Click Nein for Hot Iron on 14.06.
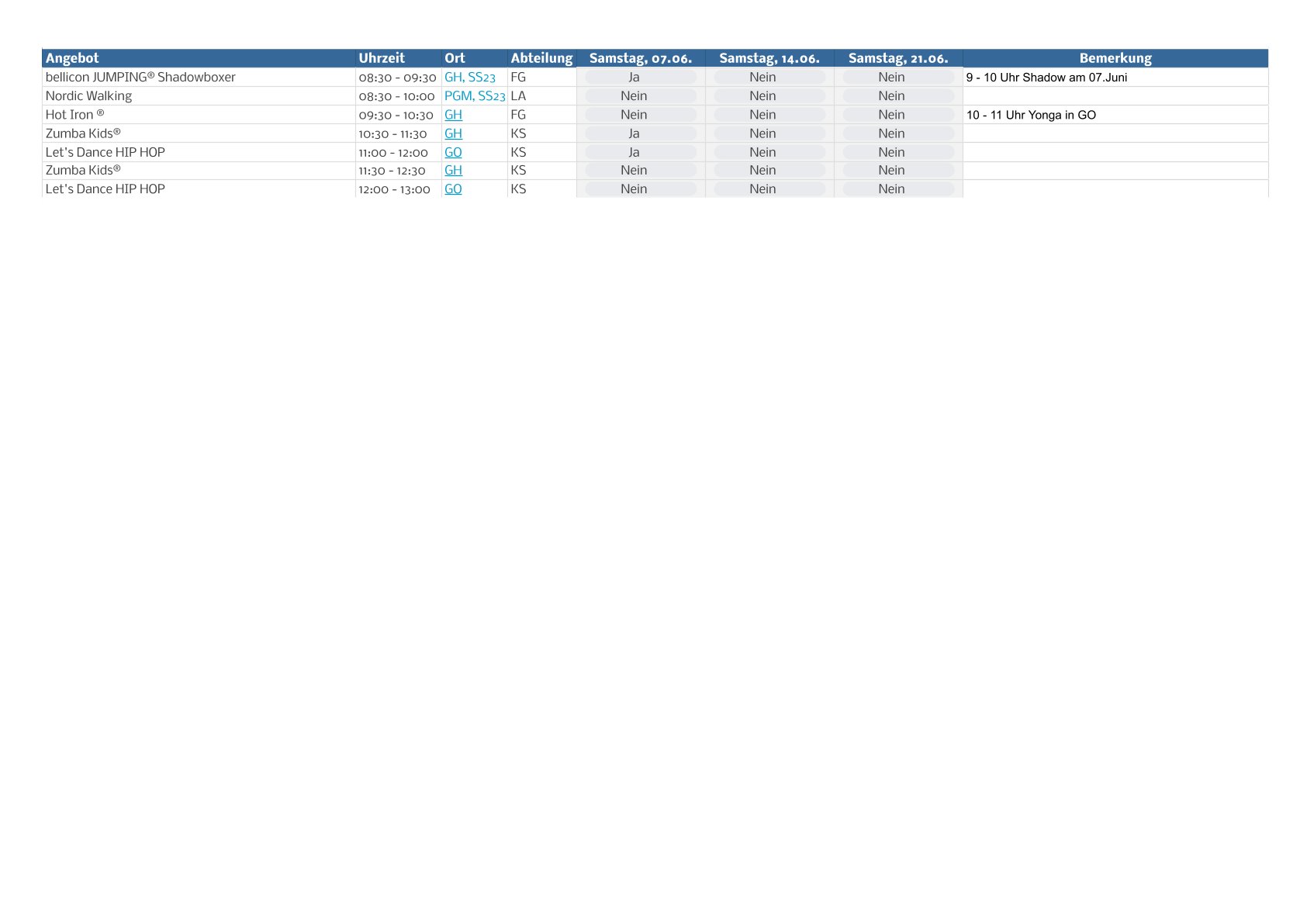Screen dimensions: 1307x924 pos(769,115)
